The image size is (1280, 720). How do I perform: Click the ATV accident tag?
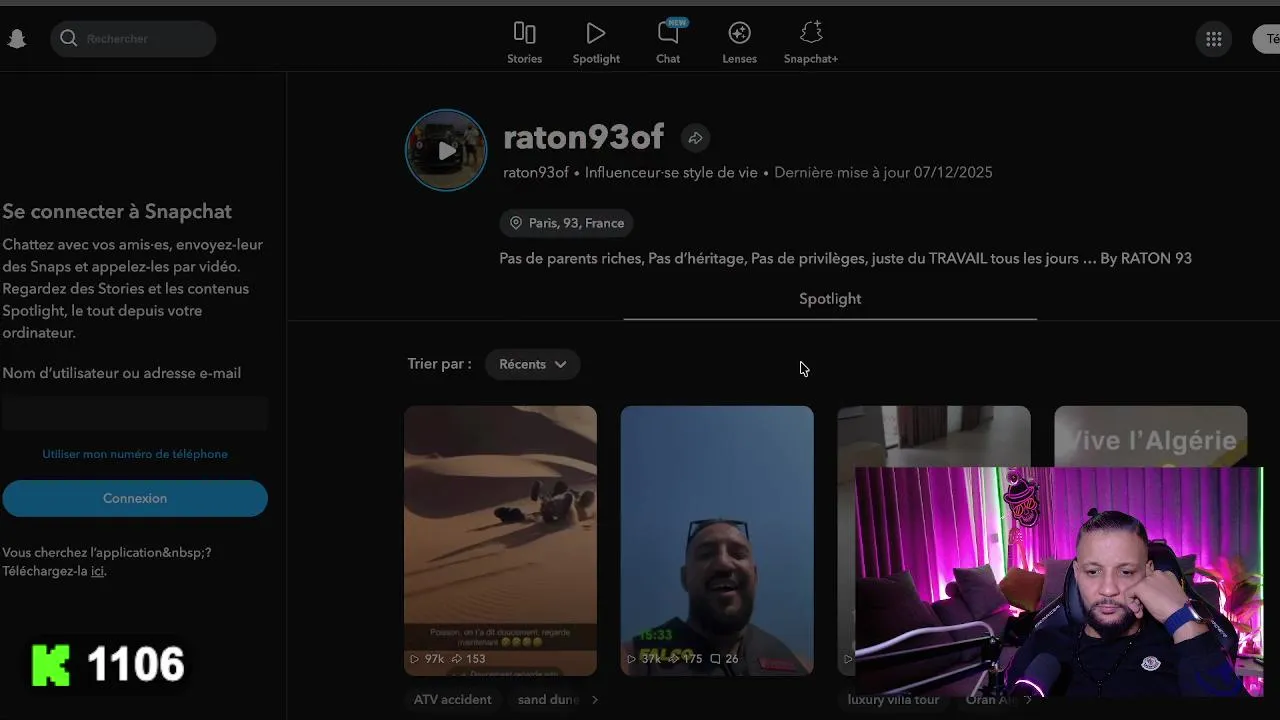(453, 700)
